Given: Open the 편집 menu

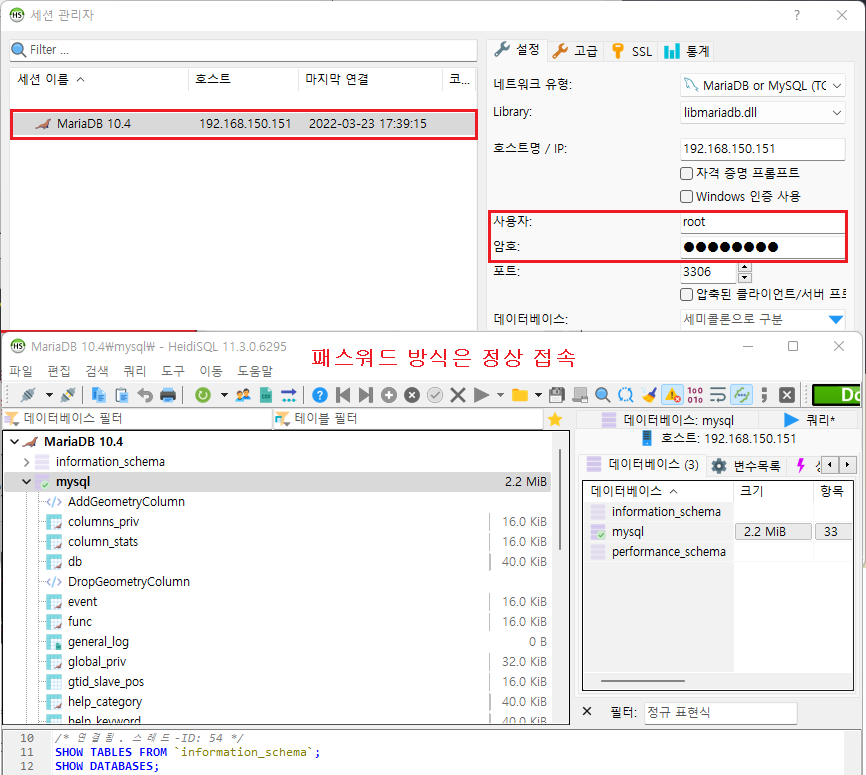Looking at the screenshot, I should click(x=59, y=371).
